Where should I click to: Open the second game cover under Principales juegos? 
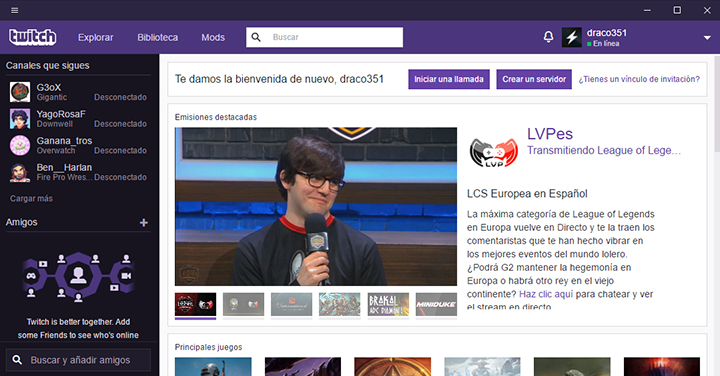click(x=303, y=367)
